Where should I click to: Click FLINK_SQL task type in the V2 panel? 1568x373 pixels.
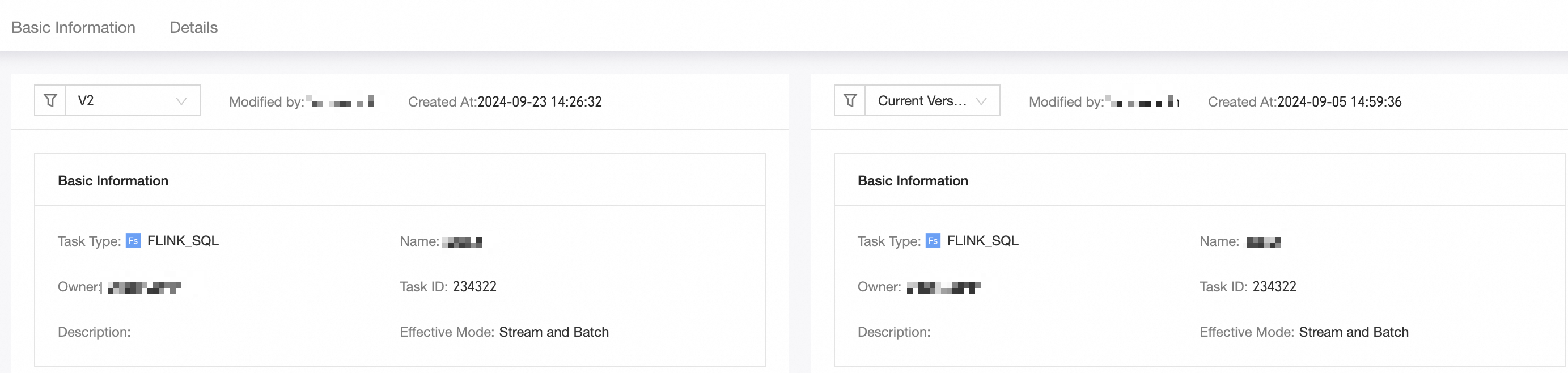click(x=183, y=241)
